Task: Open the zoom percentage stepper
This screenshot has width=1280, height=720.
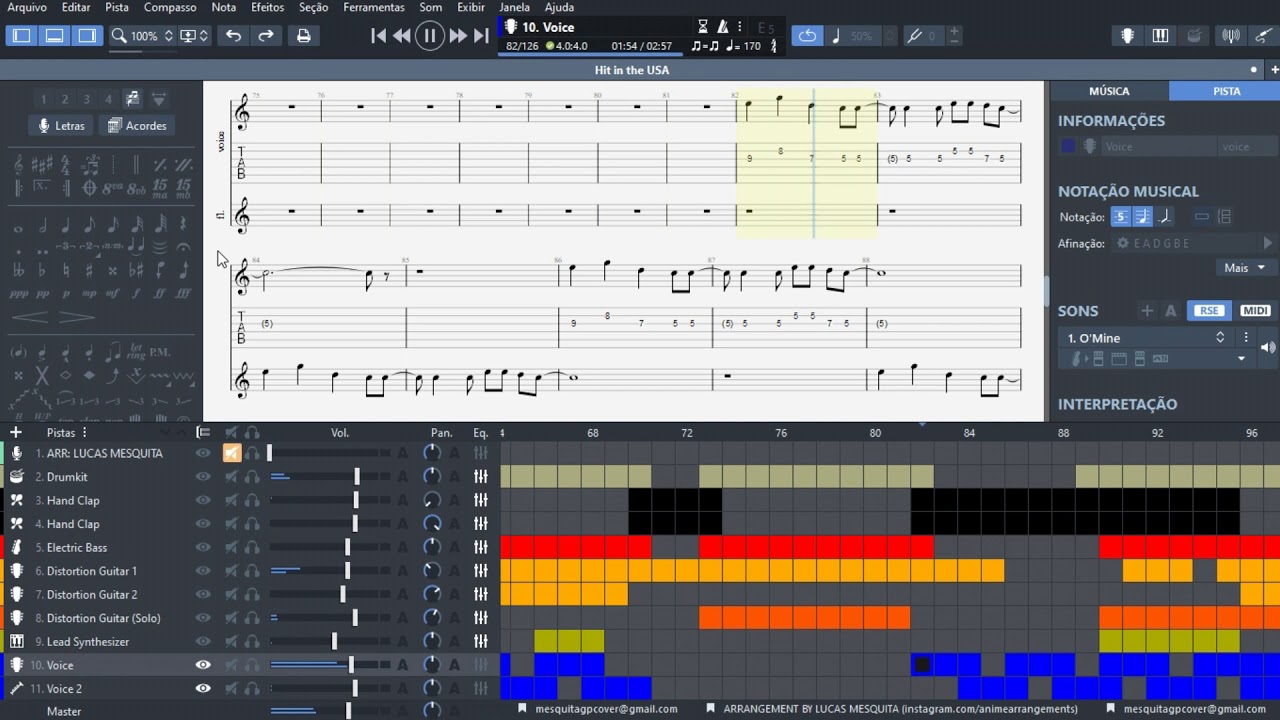Action: click(x=168, y=36)
